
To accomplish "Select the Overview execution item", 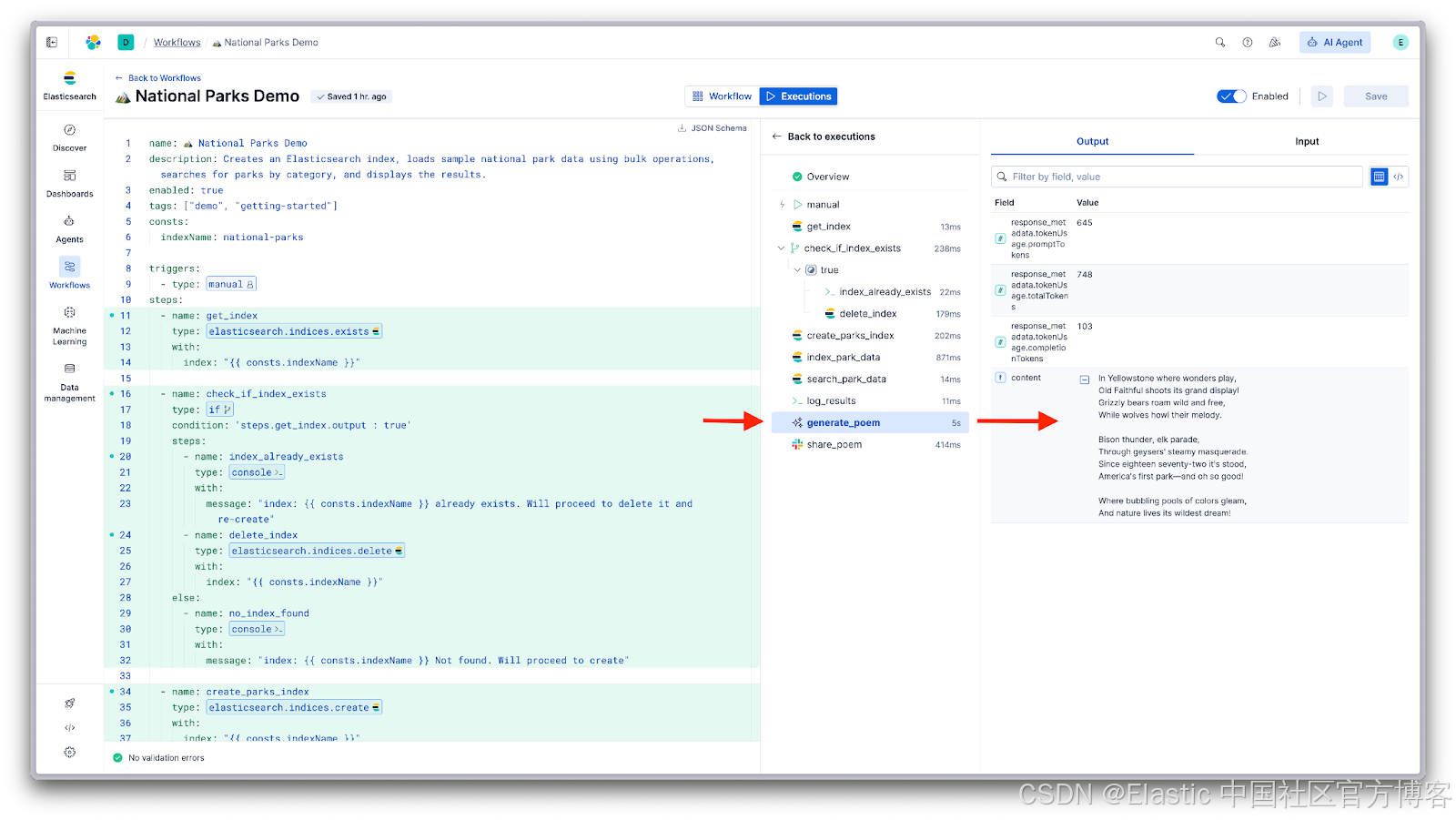I will click(870, 177).
